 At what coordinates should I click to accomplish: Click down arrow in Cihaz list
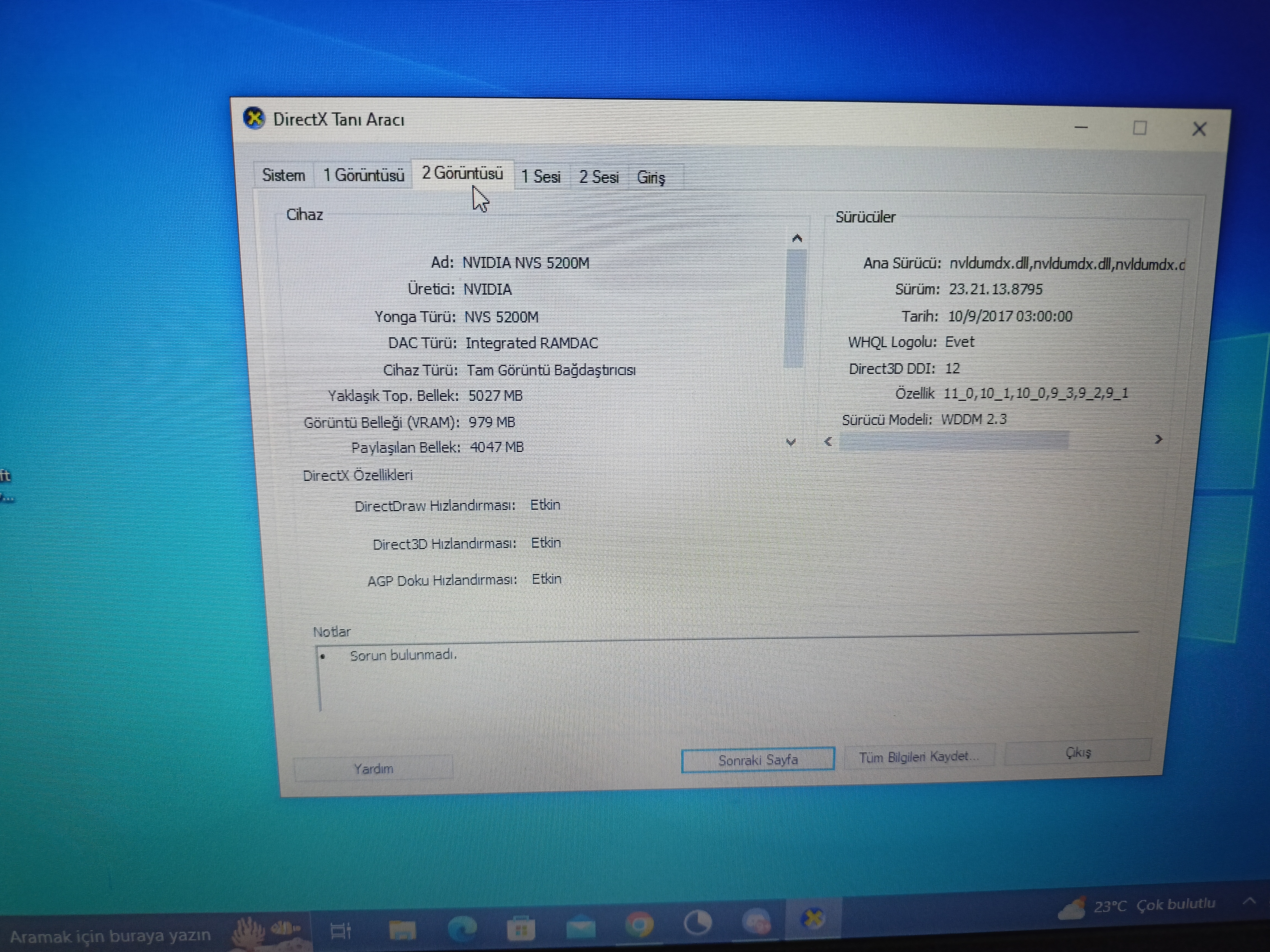(x=791, y=442)
